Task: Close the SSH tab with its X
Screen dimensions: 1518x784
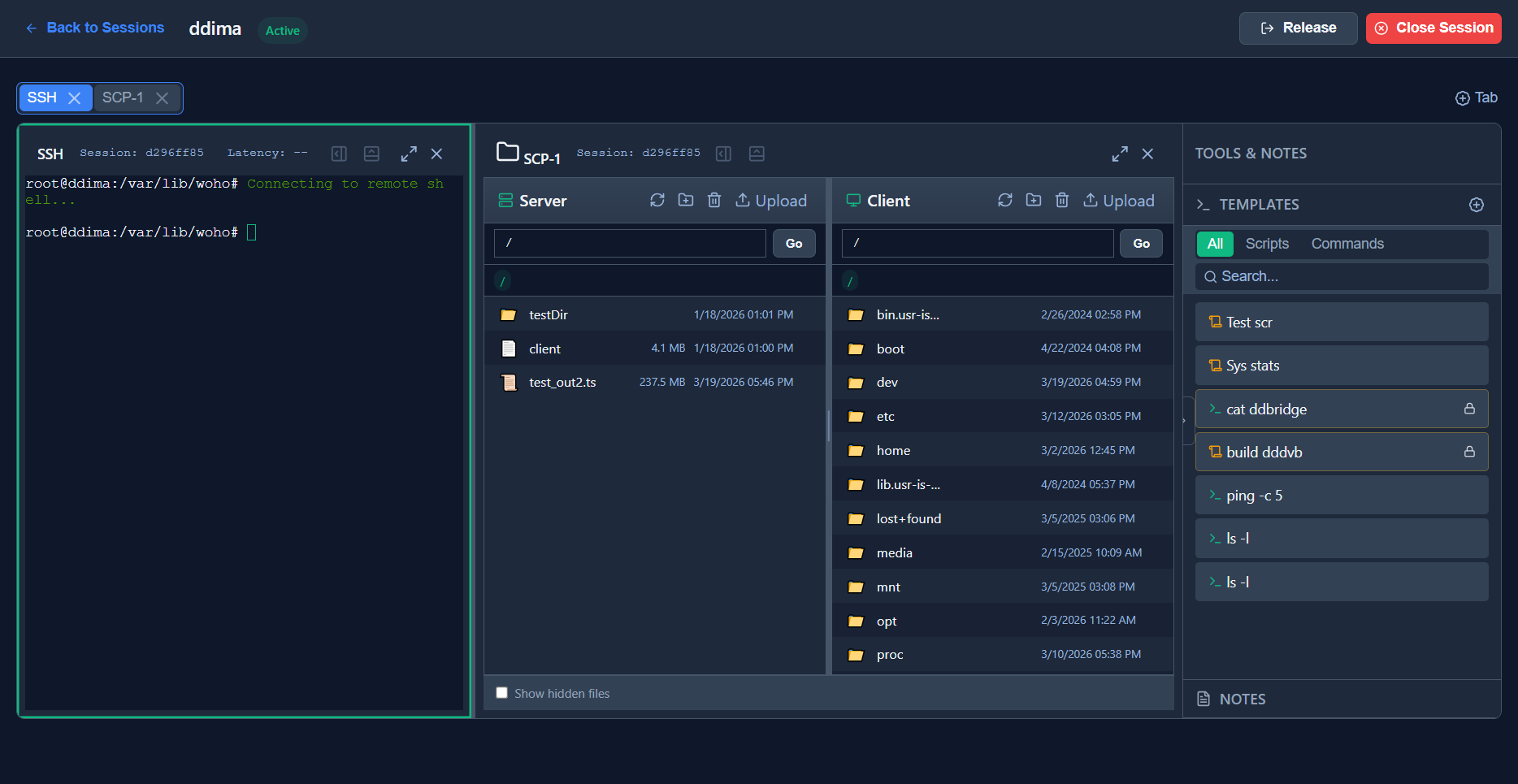Action: 74,98
